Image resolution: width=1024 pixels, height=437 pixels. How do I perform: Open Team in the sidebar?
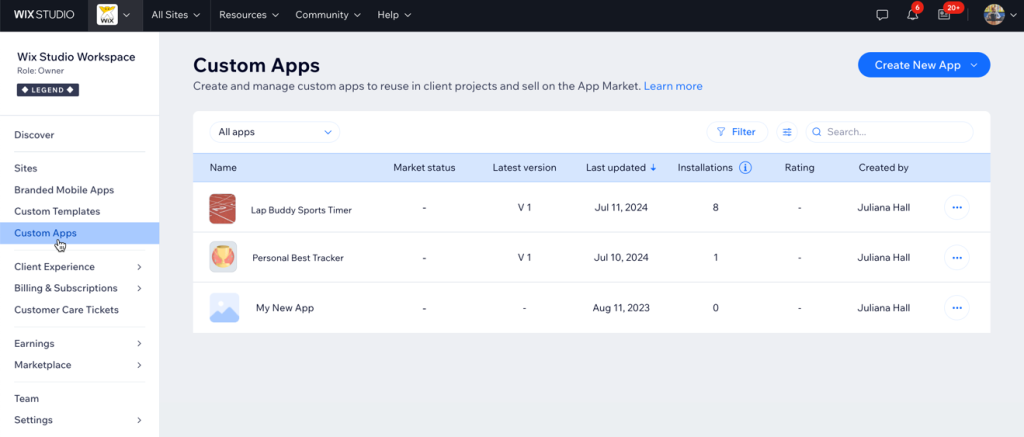tap(26, 398)
